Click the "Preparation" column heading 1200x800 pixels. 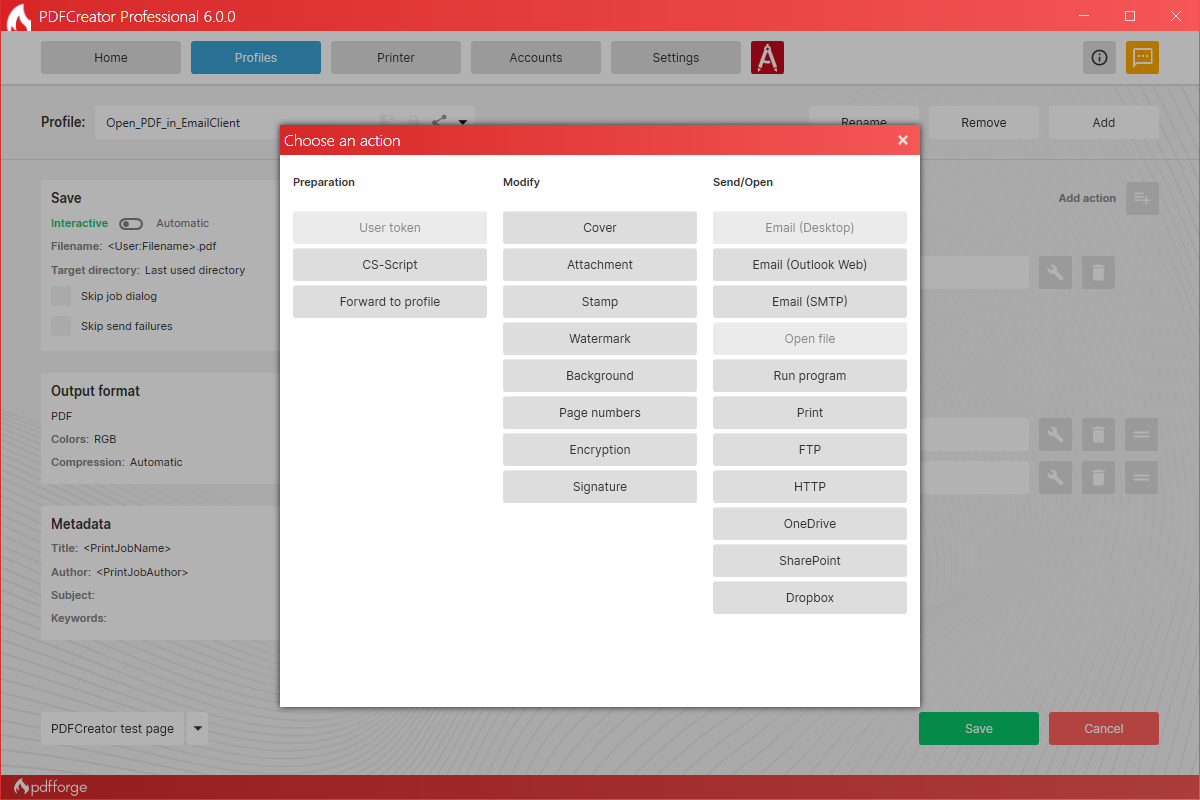click(x=324, y=182)
